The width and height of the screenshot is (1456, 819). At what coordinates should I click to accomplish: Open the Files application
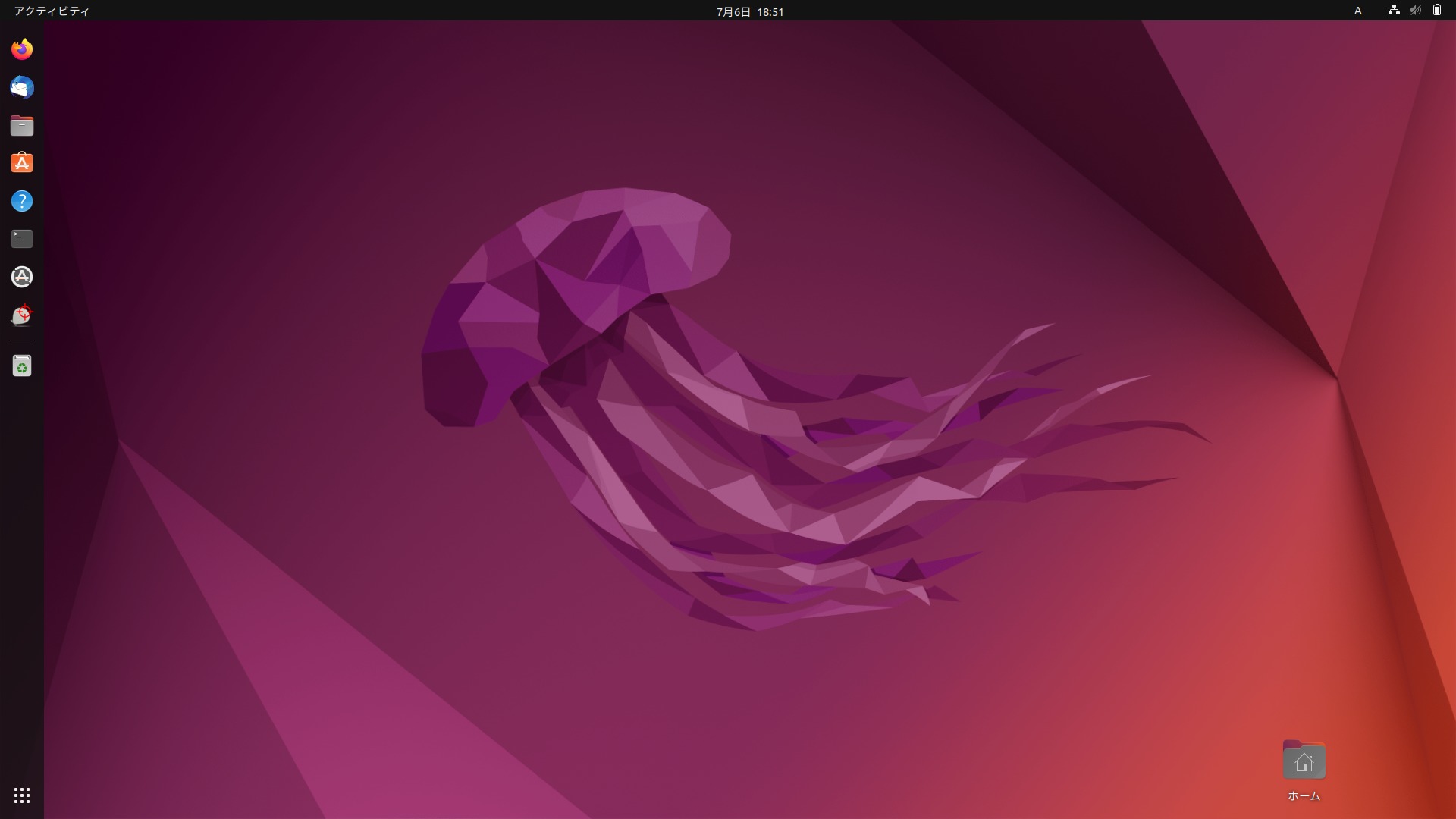(x=22, y=125)
